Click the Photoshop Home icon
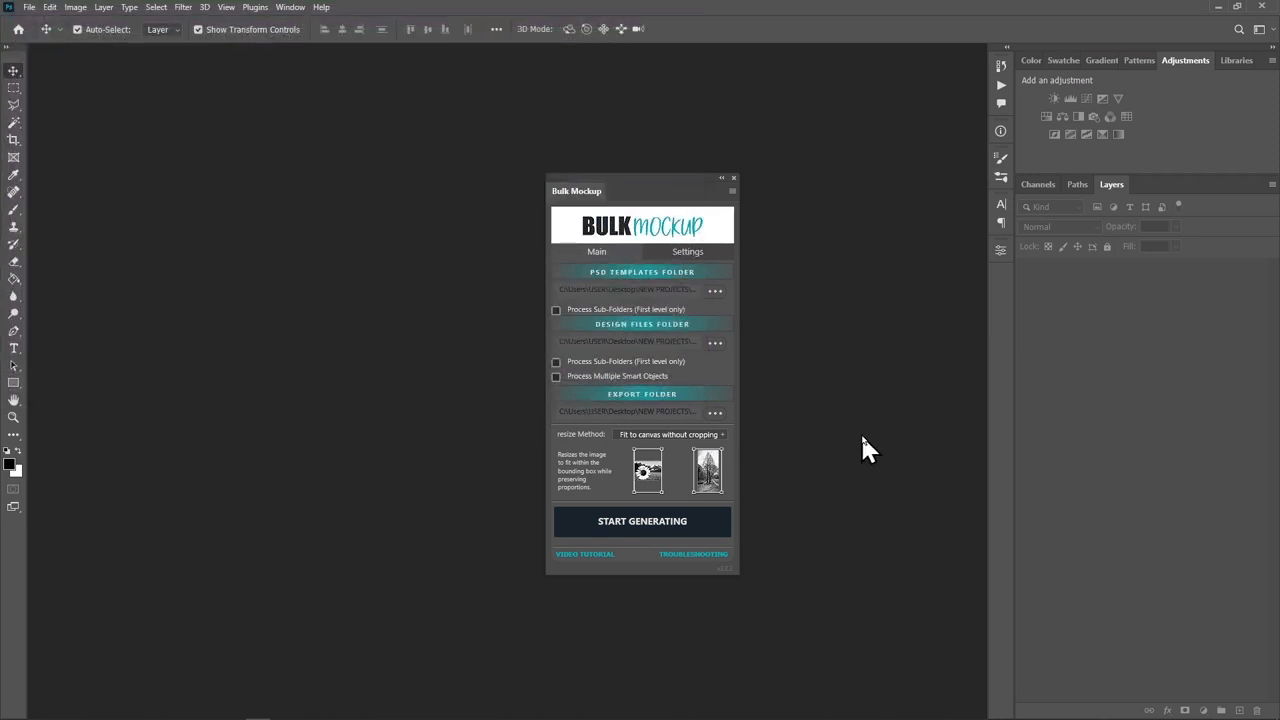The width and height of the screenshot is (1280, 720). click(x=18, y=29)
